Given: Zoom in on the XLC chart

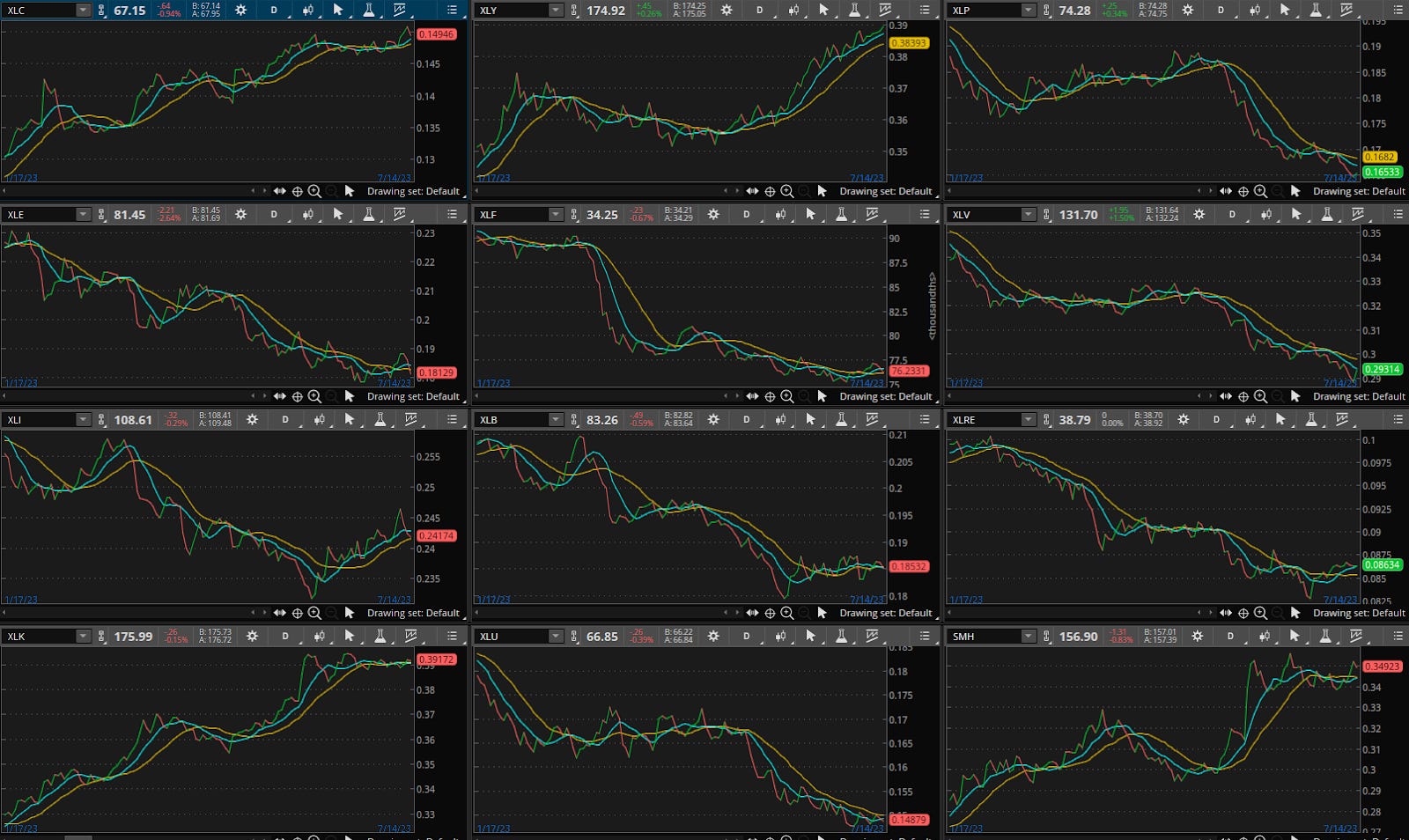Looking at the screenshot, I should click(314, 191).
